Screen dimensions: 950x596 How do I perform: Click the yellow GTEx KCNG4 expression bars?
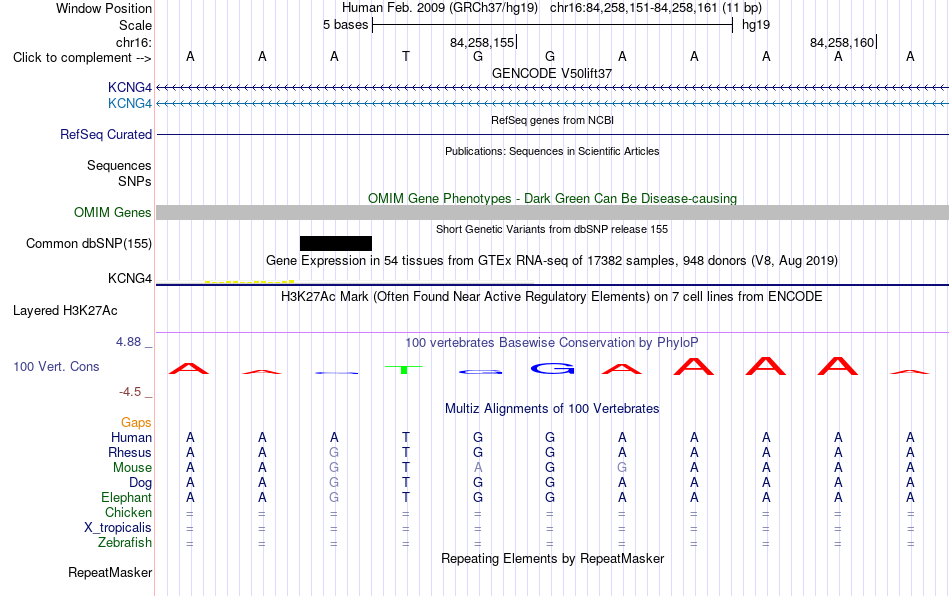[x=250, y=282]
